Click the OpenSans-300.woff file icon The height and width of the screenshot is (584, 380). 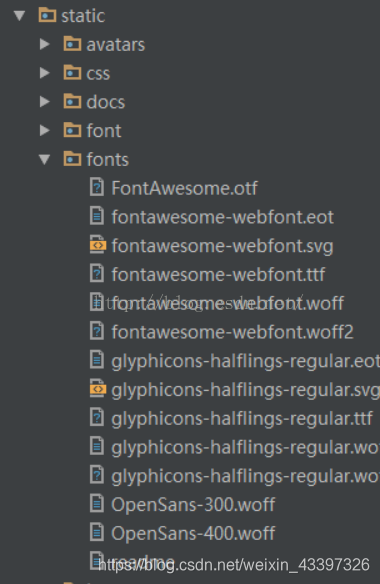(97, 503)
